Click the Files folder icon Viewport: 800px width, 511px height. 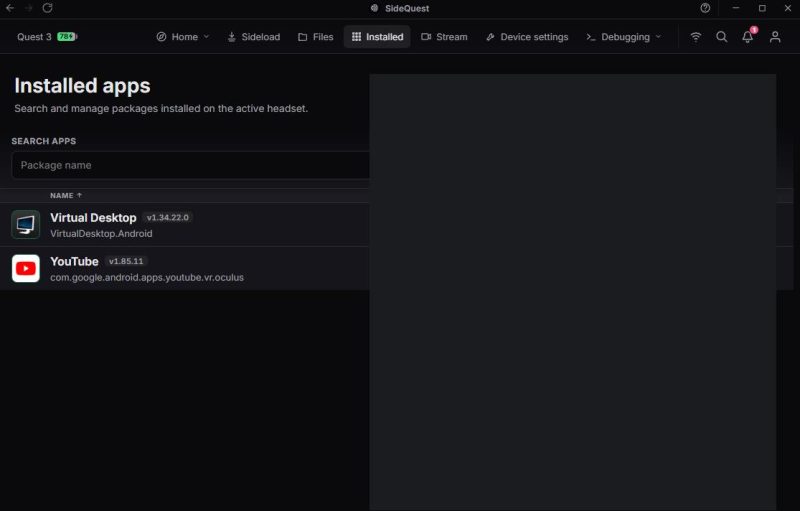click(303, 37)
